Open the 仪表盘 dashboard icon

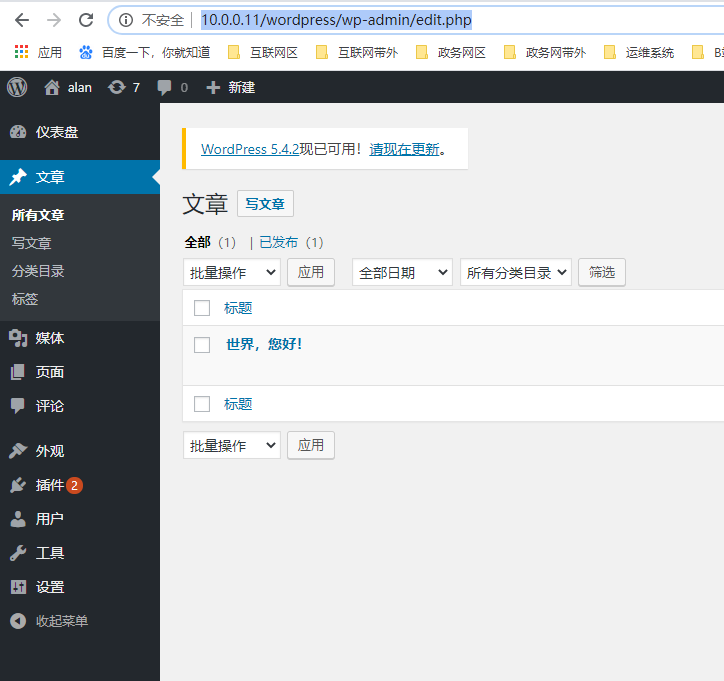click(18, 132)
